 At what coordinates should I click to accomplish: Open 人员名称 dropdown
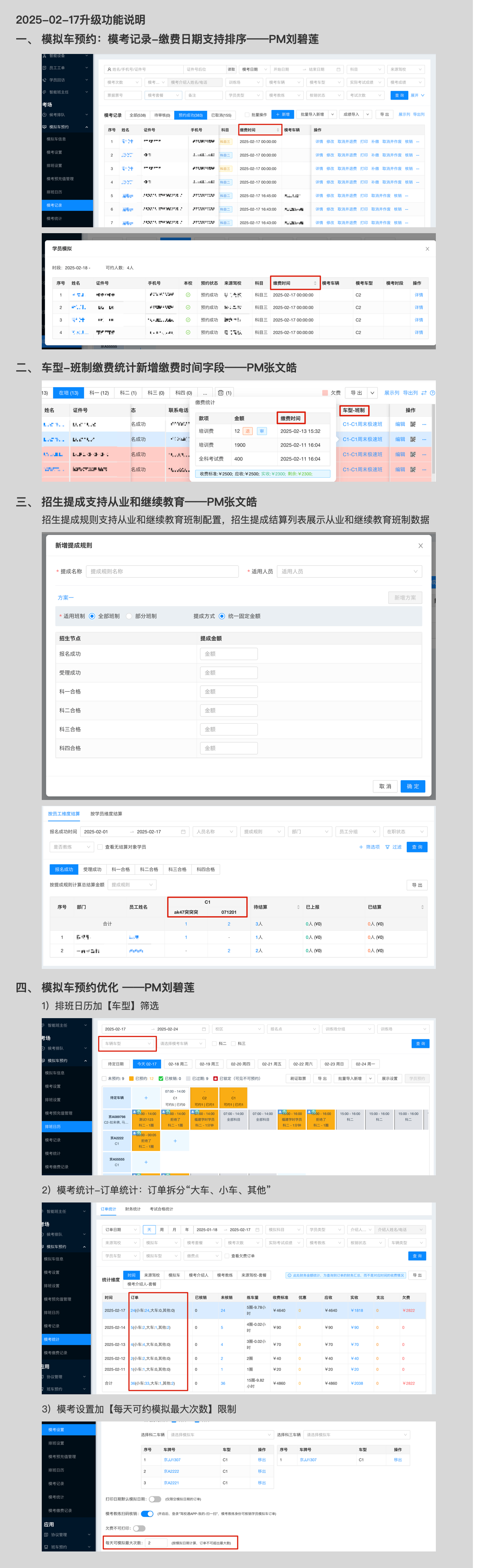214,831
